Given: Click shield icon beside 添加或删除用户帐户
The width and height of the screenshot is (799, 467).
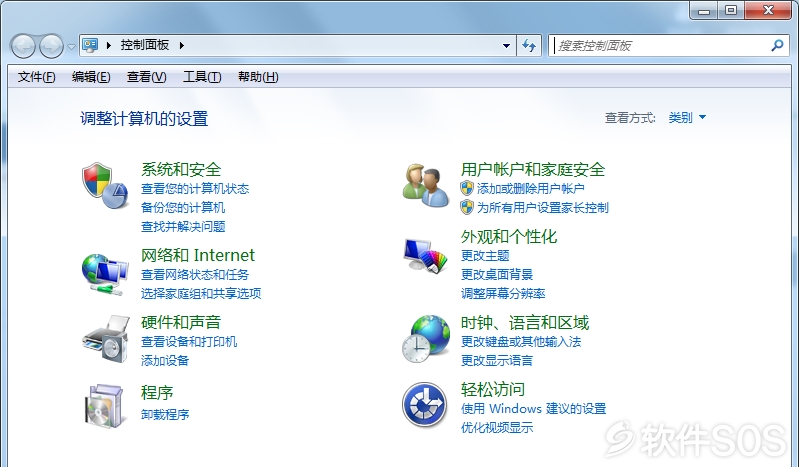Looking at the screenshot, I should coord(467,188).
